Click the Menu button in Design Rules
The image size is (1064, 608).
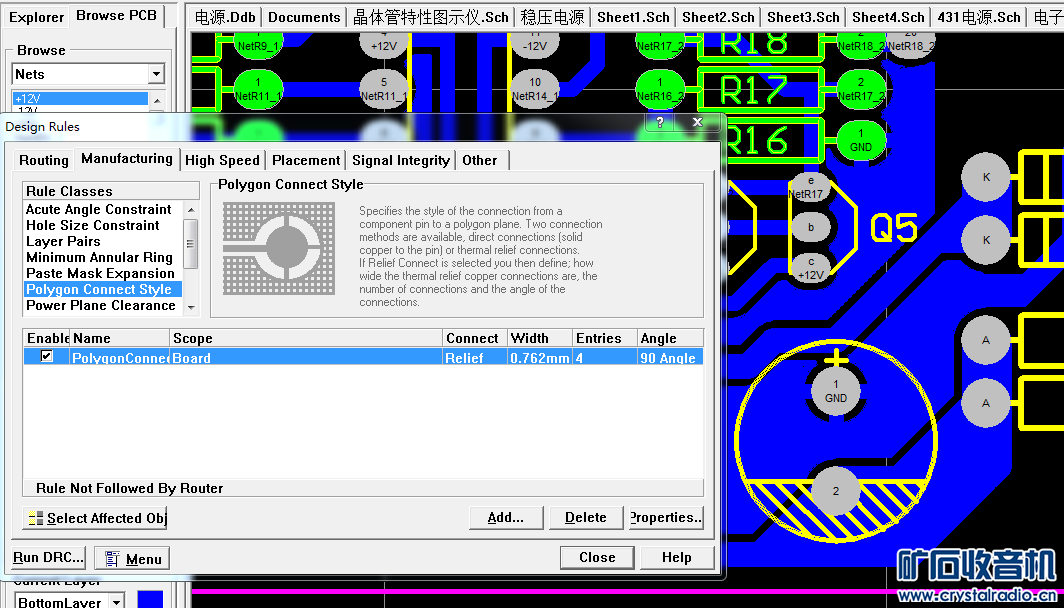131,559
